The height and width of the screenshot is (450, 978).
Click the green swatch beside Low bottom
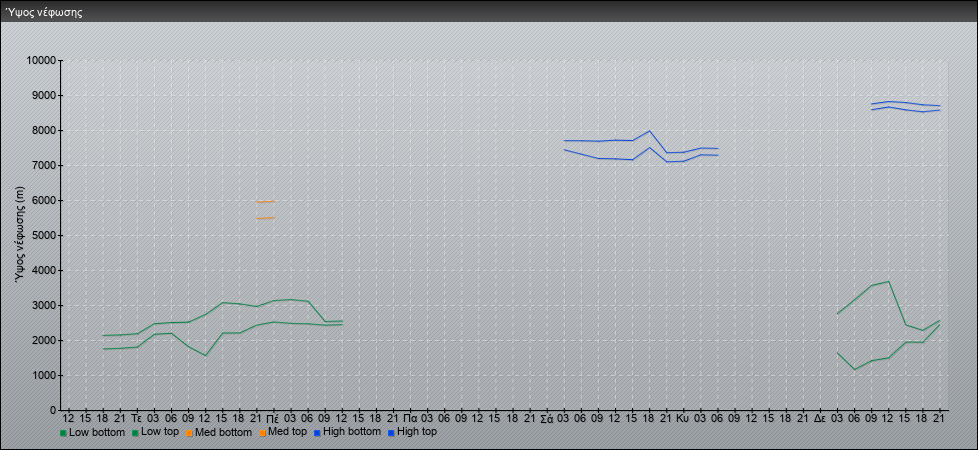click(63, 433)
